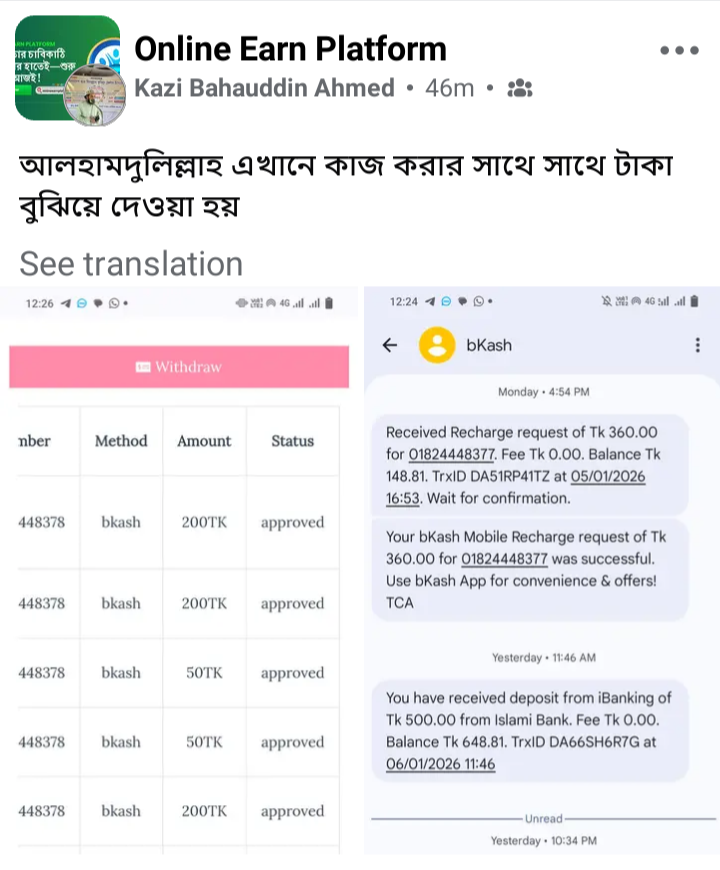Open the bKash chat overflow menu
The height and width of the screenshot is (870, 720).
697,345
